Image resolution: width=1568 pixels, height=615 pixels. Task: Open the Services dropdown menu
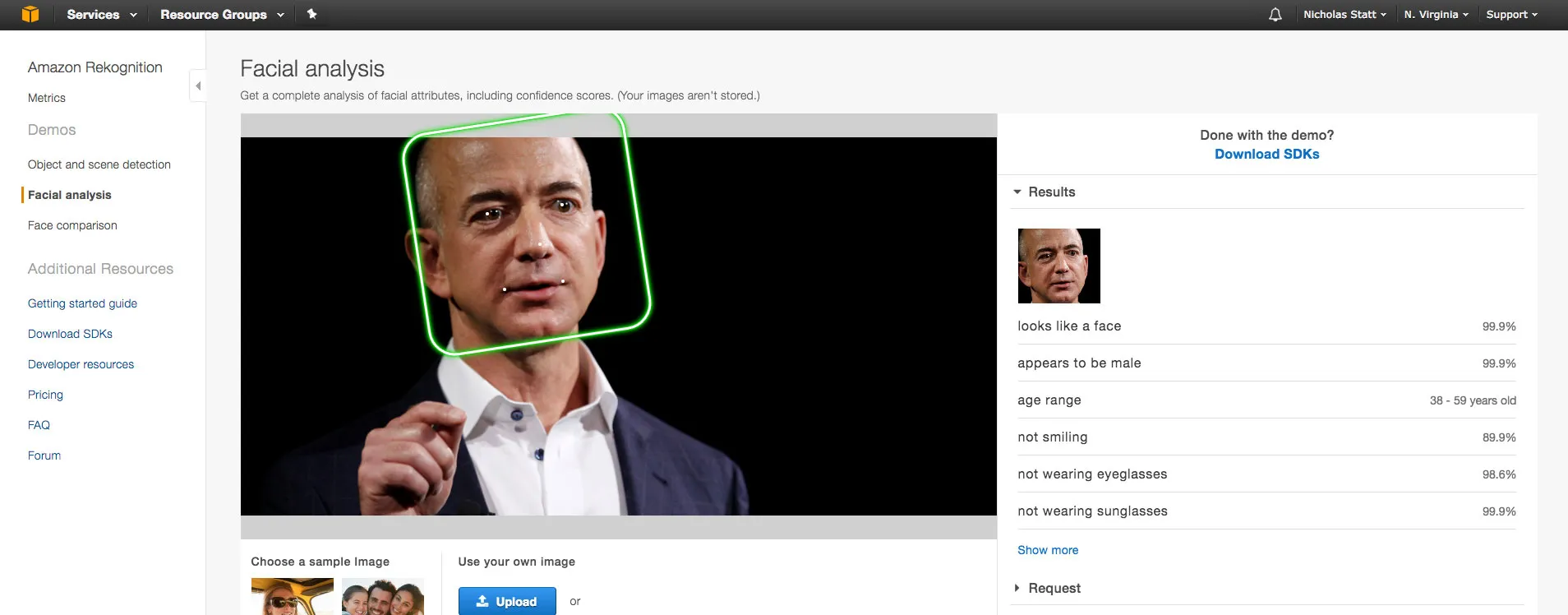[x=101, y=15]
